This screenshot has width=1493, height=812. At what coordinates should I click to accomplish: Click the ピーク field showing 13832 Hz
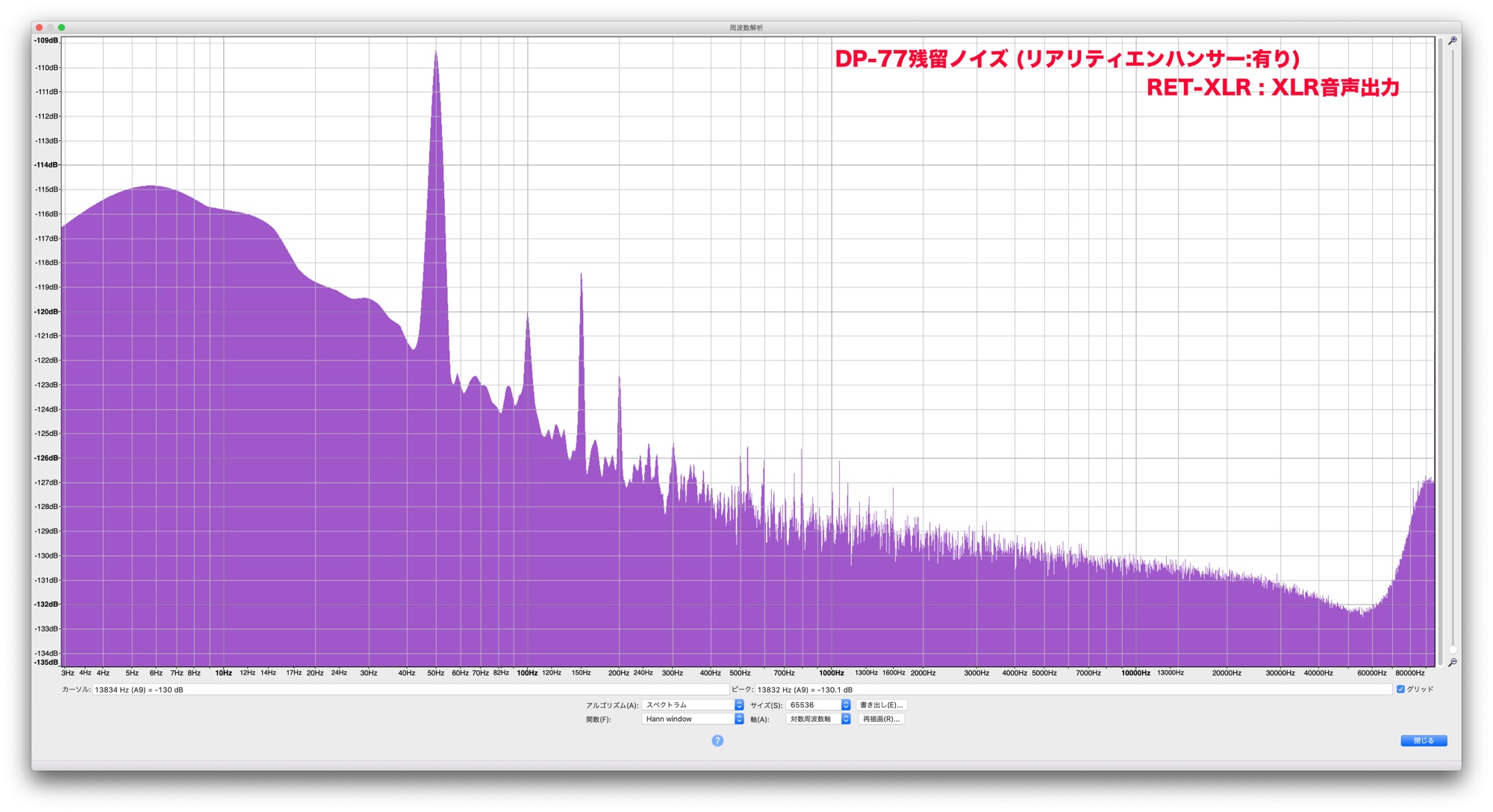(x=1073, y=690)
